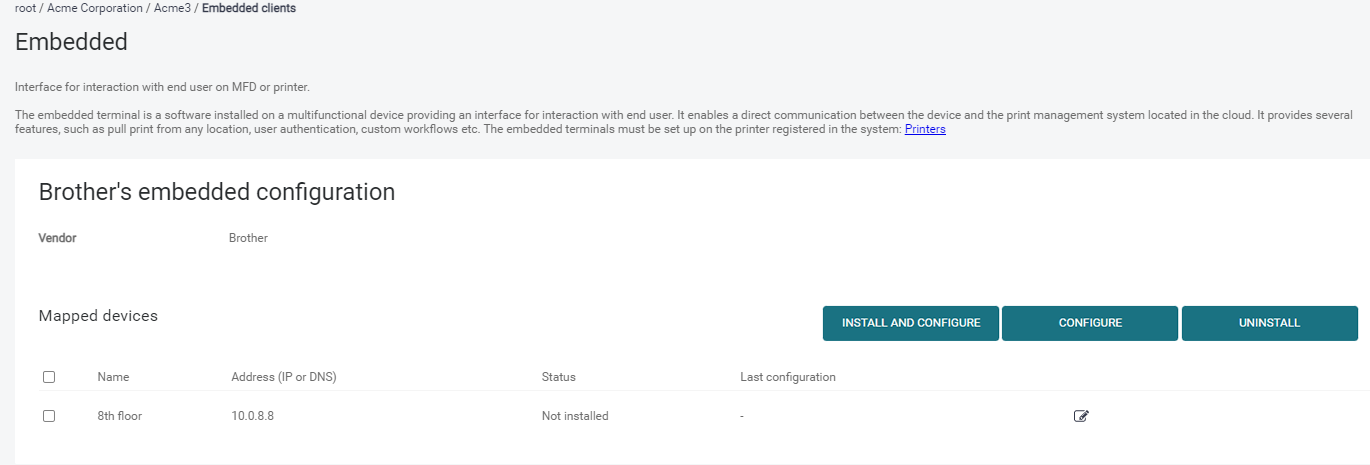Screen dimensions: 1370x465
Task: Click the Not installed status text
Action: tap(575, 416)
